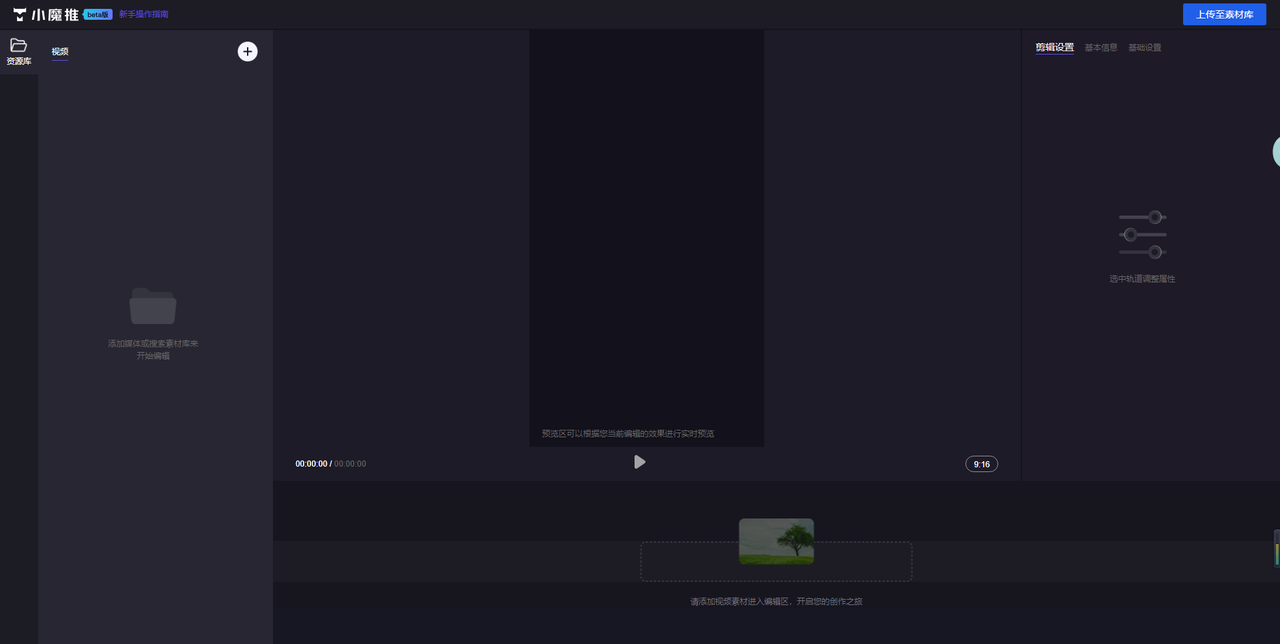Switch to the 基本信息 tab
Image resolution: width=1280 pixels, height=644 pixels.
(1101, 48)
